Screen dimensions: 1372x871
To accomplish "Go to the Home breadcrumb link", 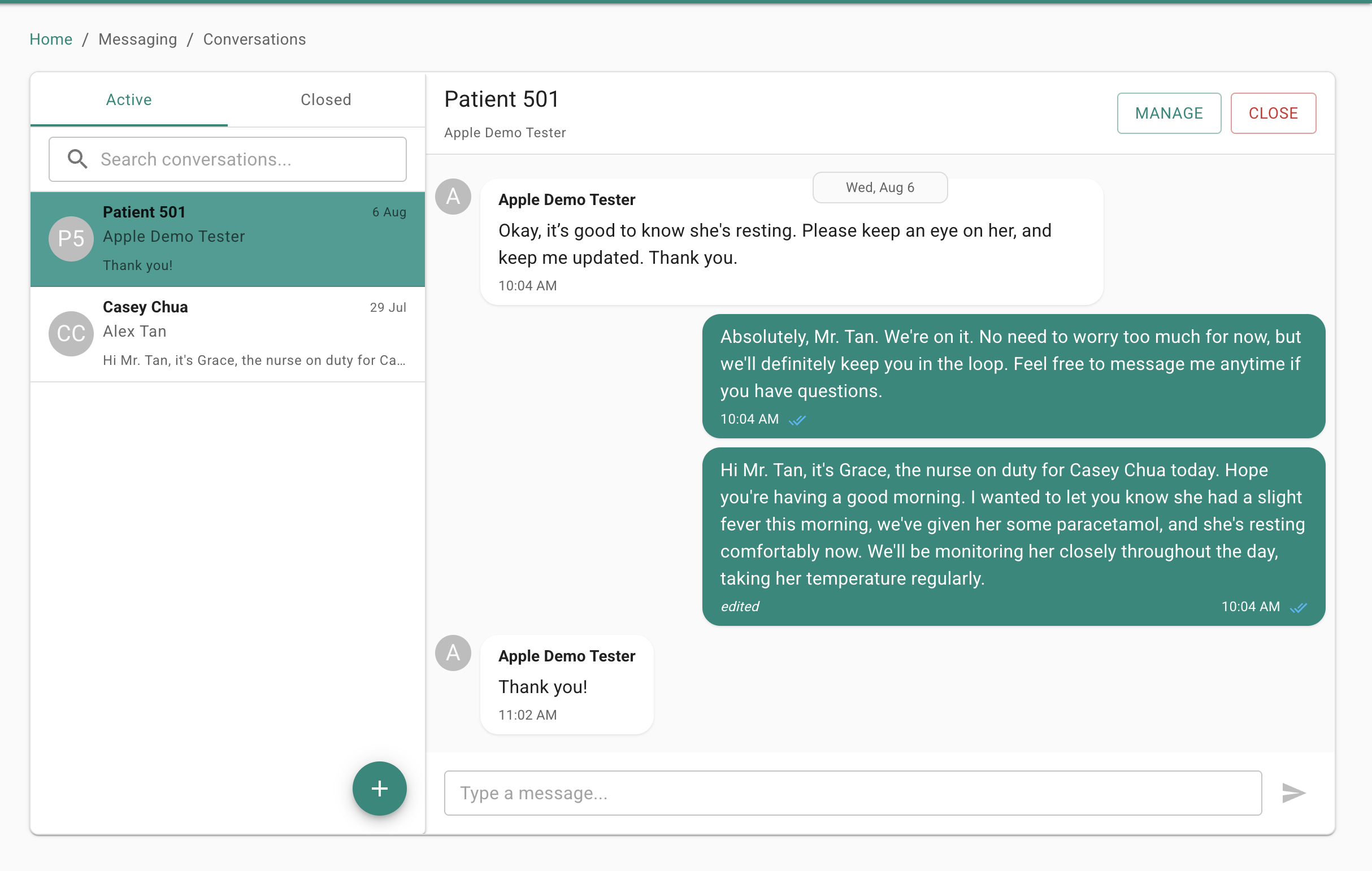I will click(51, 40).
